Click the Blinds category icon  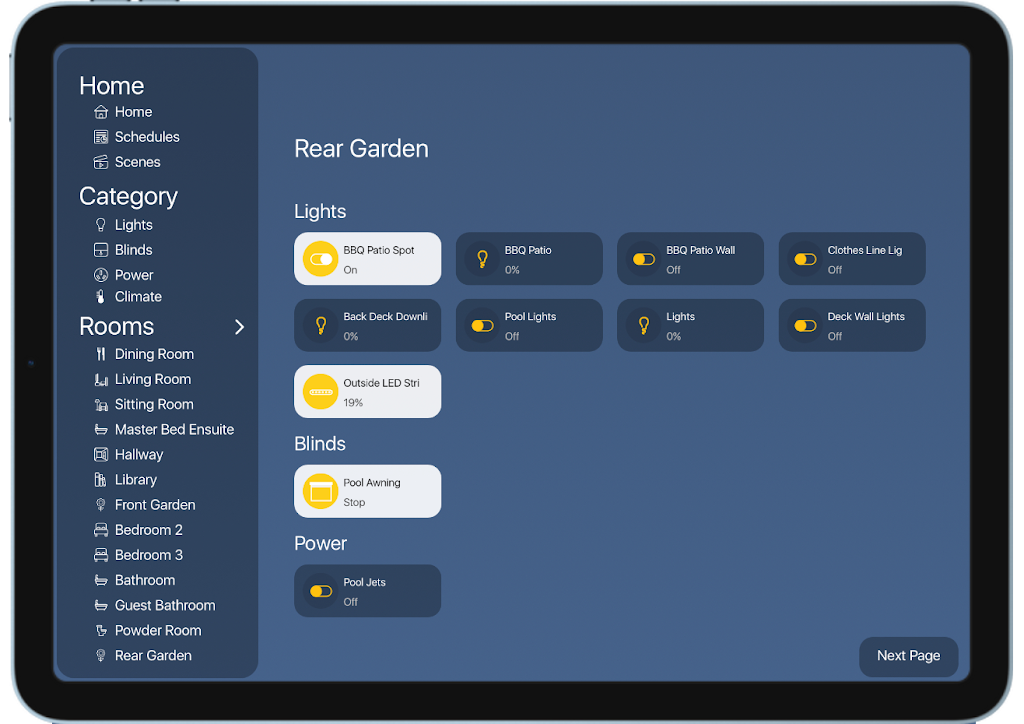click(x=101, y=250)
